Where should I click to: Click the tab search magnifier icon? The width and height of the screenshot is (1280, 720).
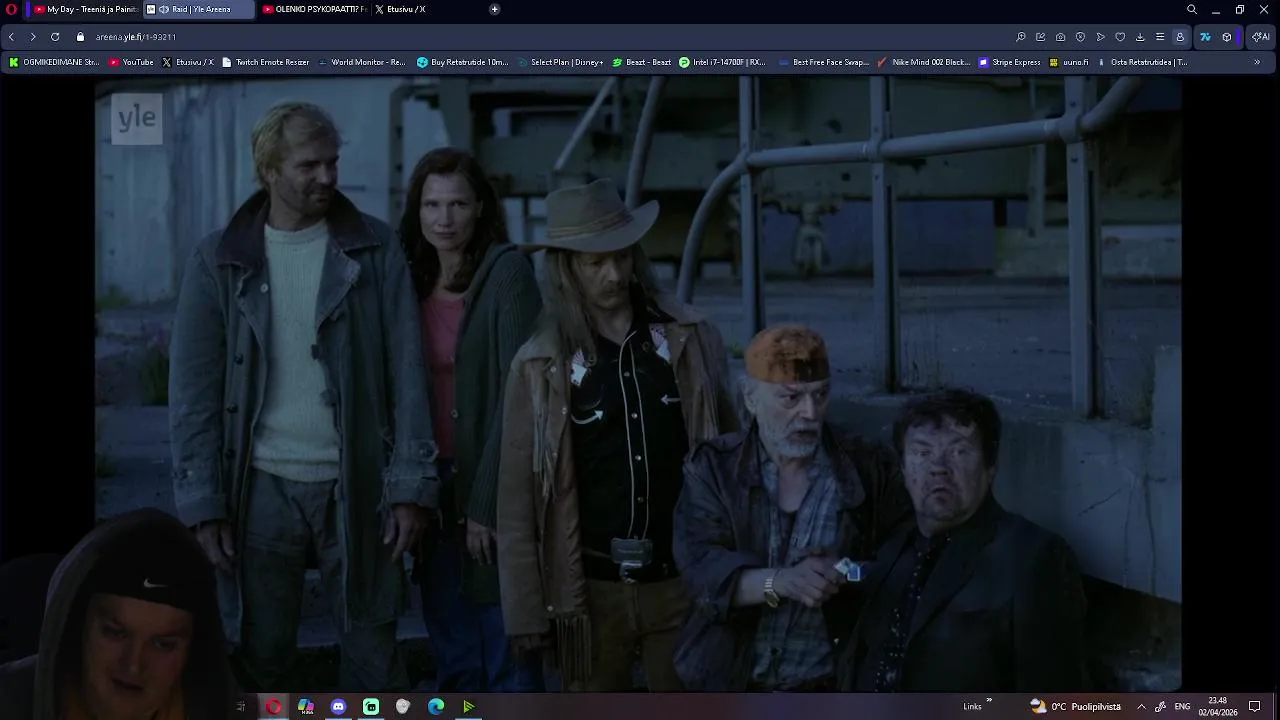pyautogui.click(x=1192, y=10)
